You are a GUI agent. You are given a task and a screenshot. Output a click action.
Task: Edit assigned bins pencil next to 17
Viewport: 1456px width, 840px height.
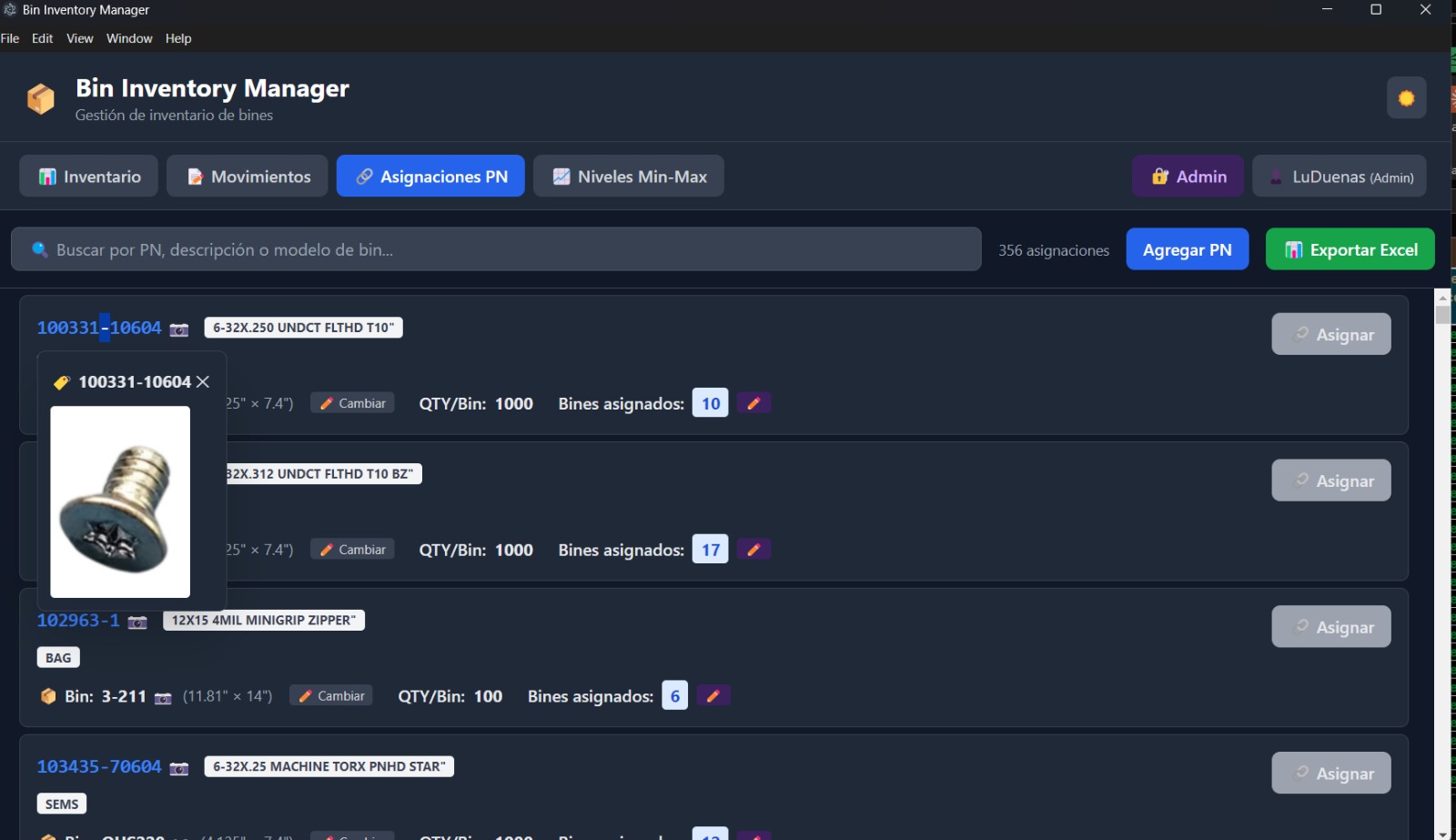(753, 550)
